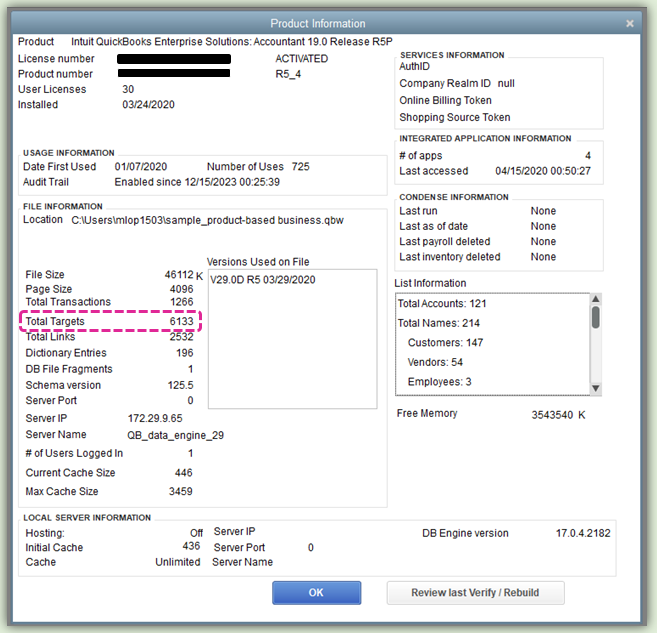Click the Total Names: 214 row
657x633 pixels.
click(x=439, y=323)
